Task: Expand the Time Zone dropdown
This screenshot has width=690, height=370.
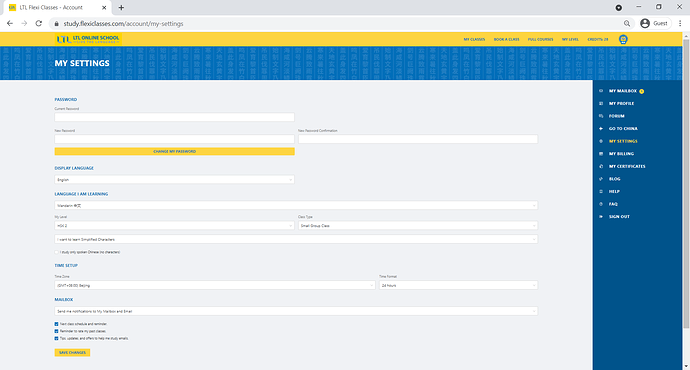Action: click(215, 285)
